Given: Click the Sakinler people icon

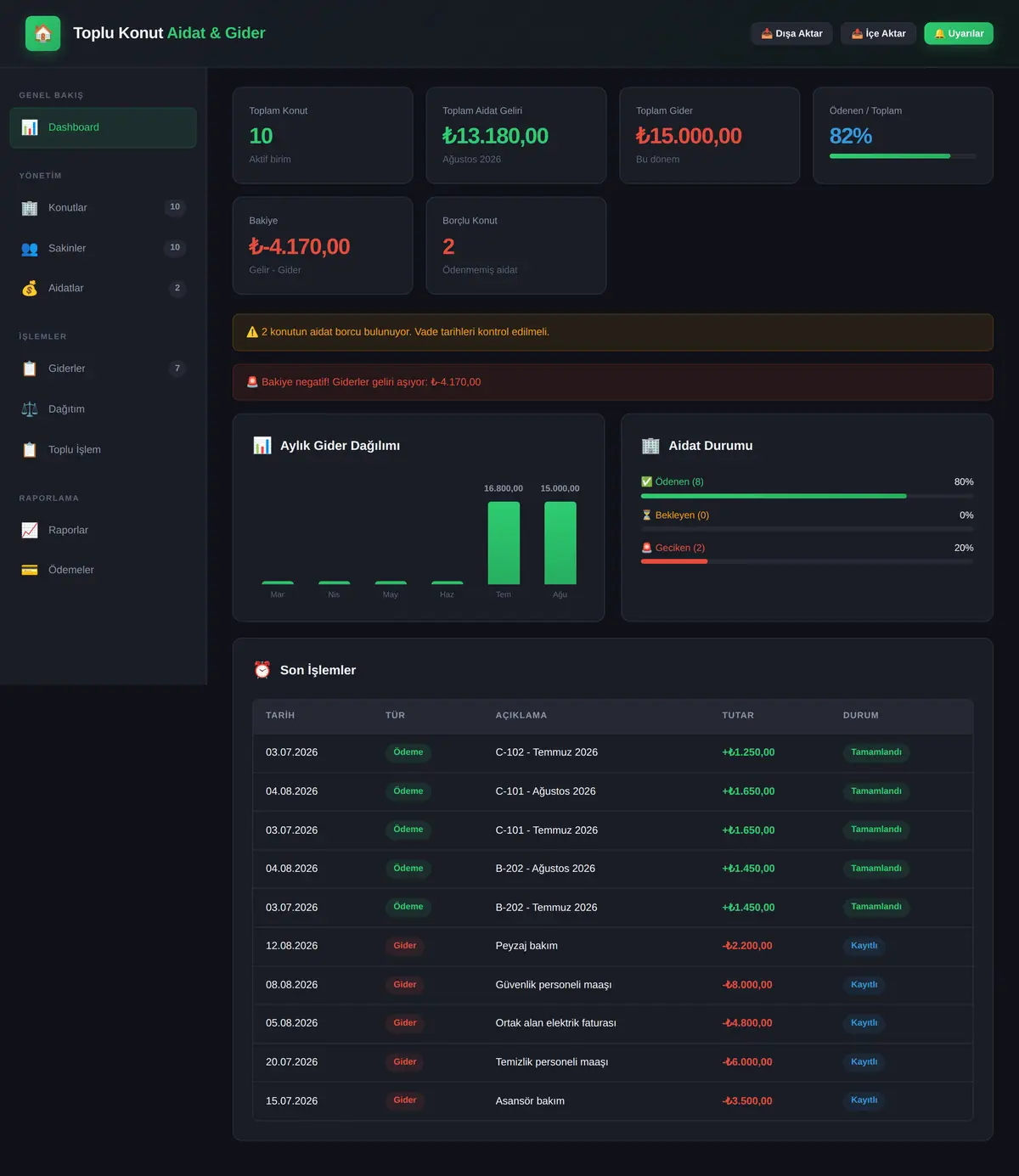Looking at the screenshot, I should (30, 249).
